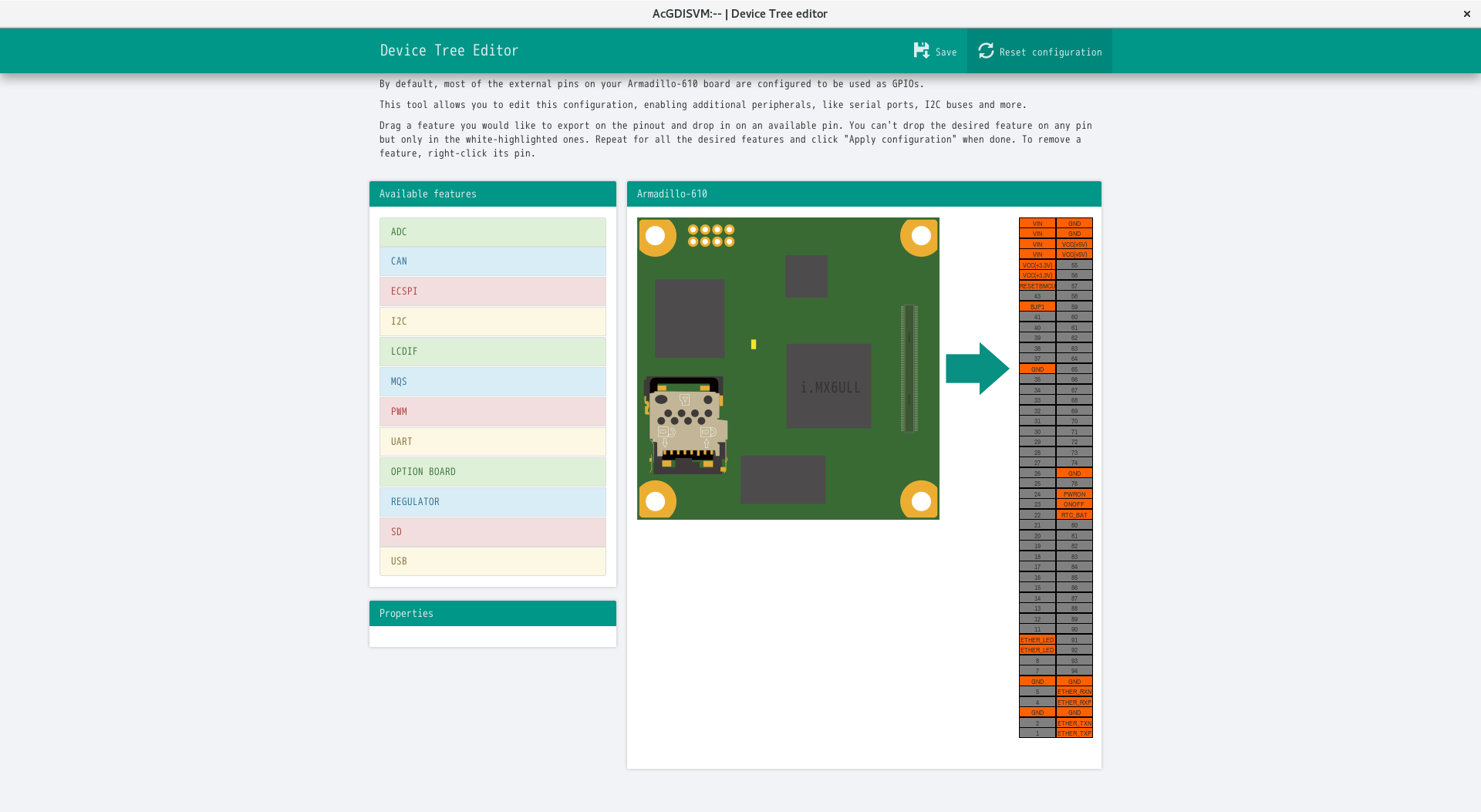
Task: Click the Reset configuration refresh icon
Action: pyautogui.click(x=986, y=51)
